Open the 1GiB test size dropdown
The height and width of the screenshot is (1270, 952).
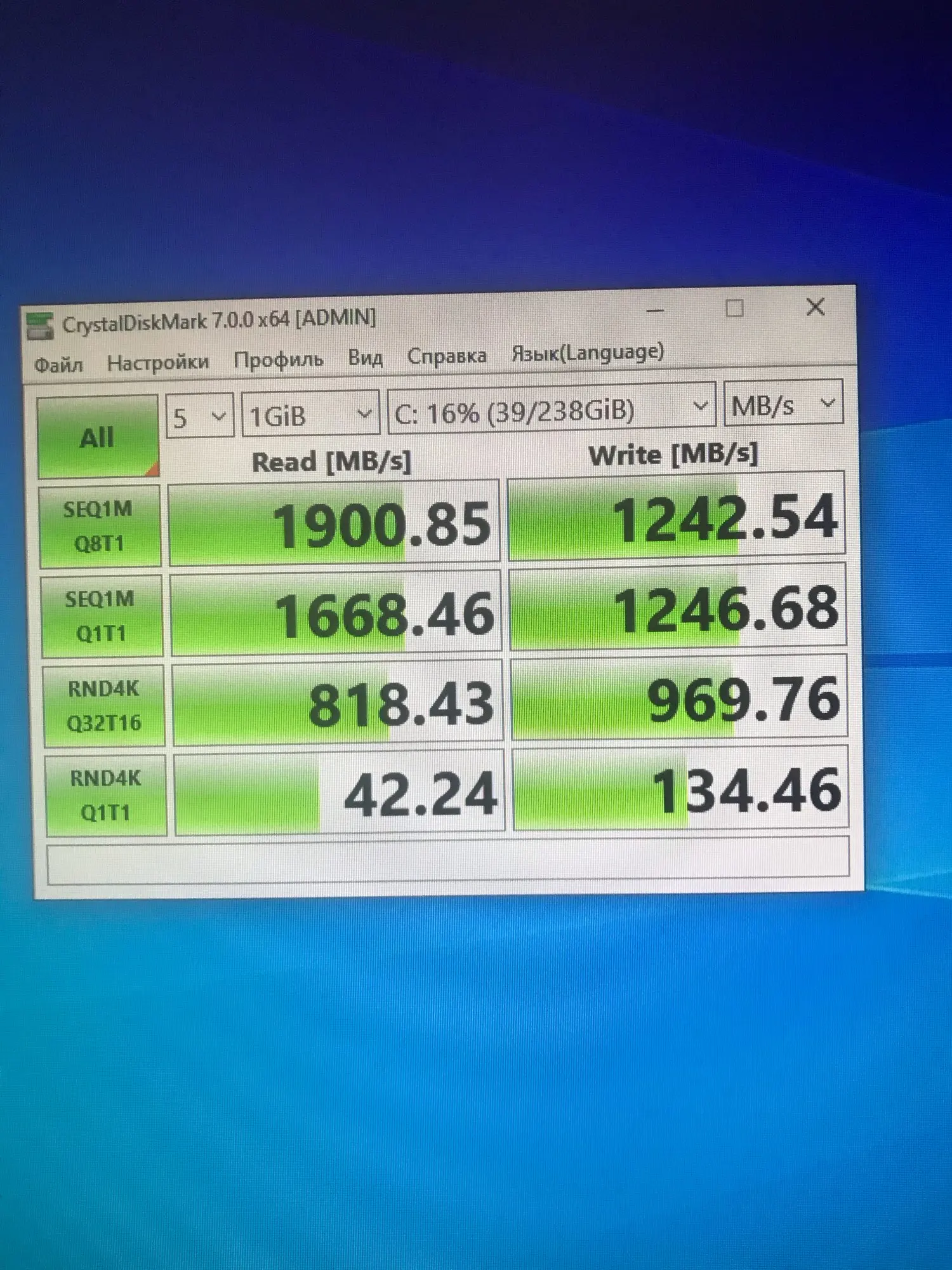click(310, 414)
